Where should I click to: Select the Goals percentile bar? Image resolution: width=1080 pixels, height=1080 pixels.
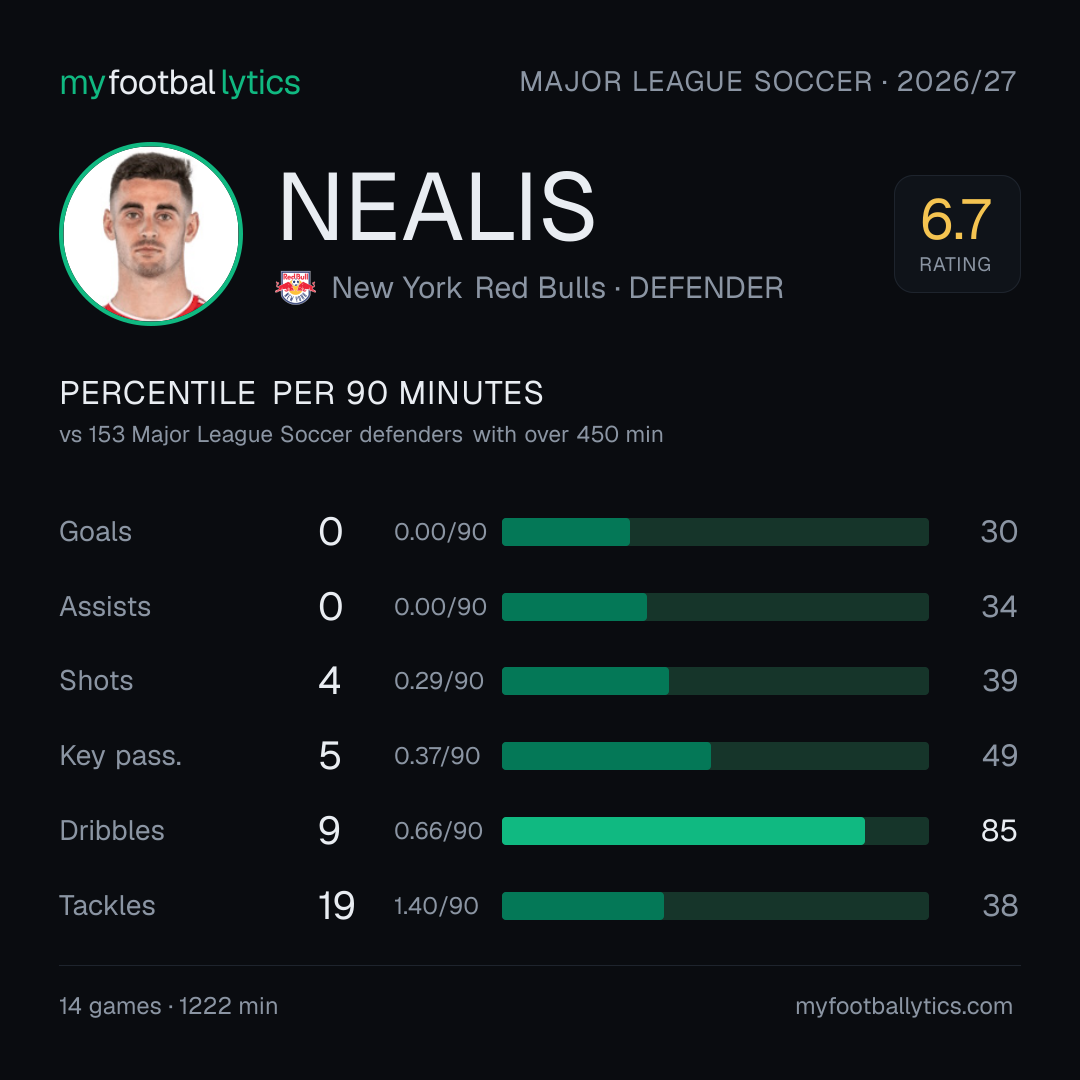[715, 532]
